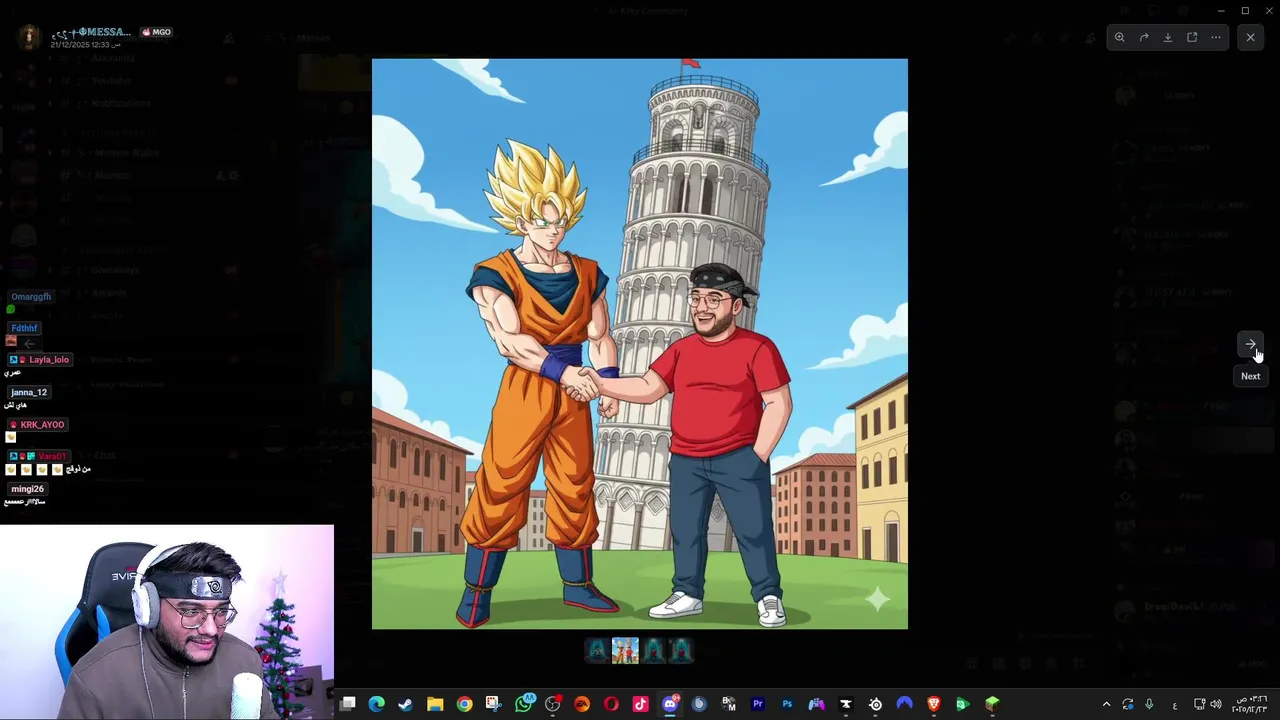Screen dimensions: 1280x720
Task: Click the large Goku handshake image
Action: pos(640,344)
